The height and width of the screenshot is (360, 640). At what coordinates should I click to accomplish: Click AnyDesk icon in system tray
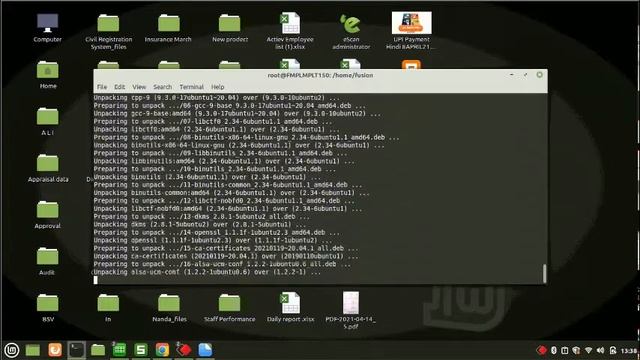click(542, 351)
